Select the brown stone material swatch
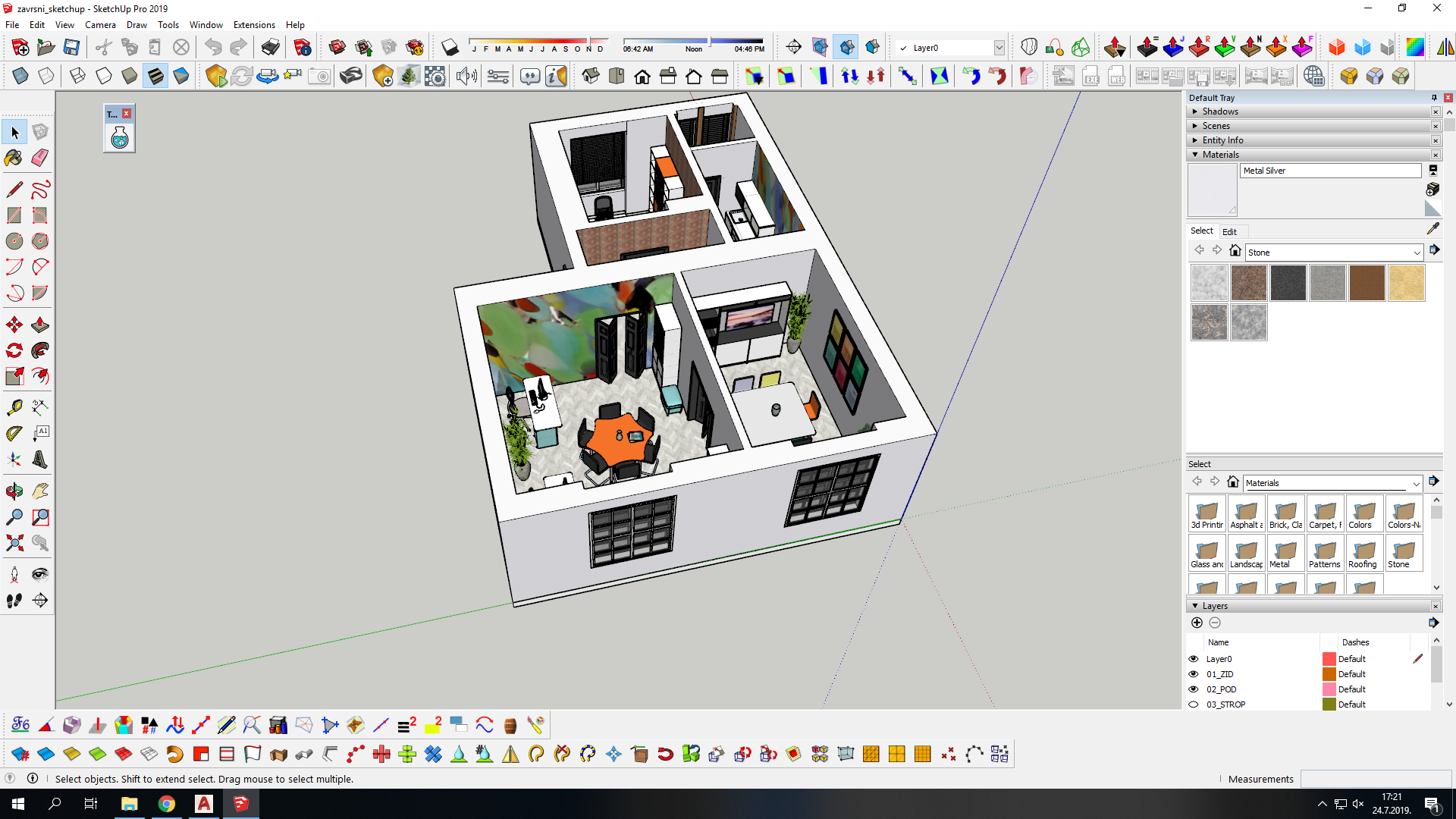Screen dimensions: 1456x819 point(1367,283)
